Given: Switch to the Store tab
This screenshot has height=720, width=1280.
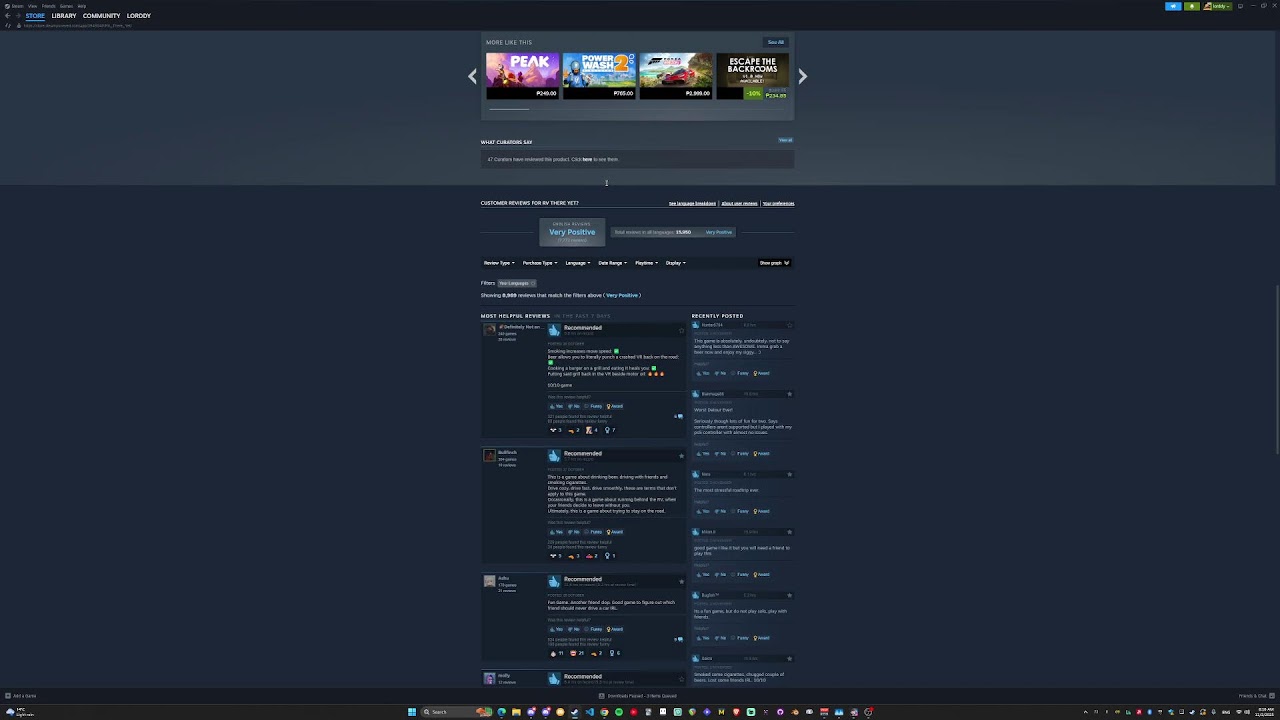Looking at the screenshot, I should point(35,16).
